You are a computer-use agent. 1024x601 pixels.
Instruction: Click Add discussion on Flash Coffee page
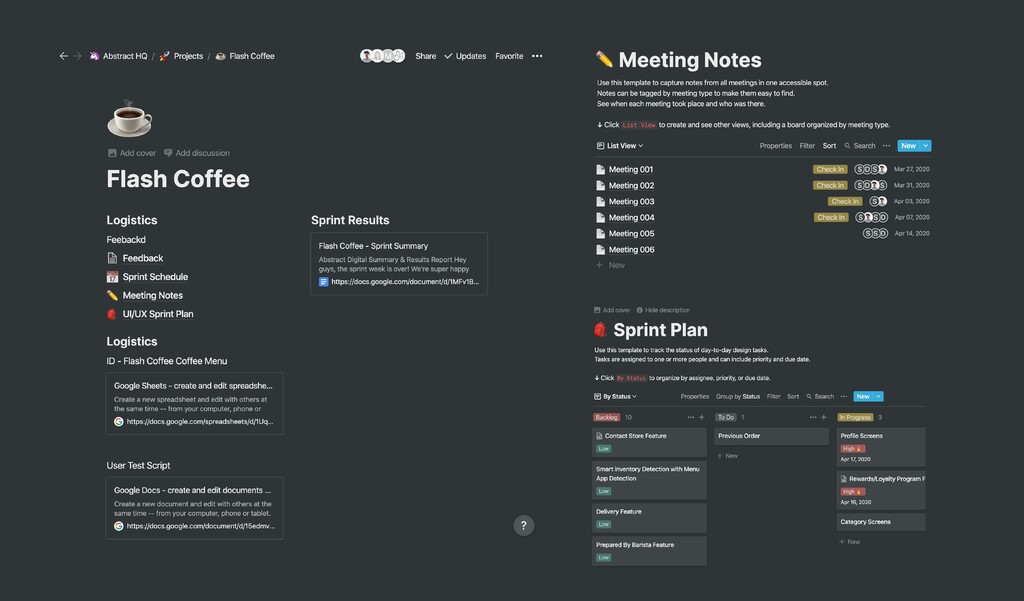click(x=197, y=153)
